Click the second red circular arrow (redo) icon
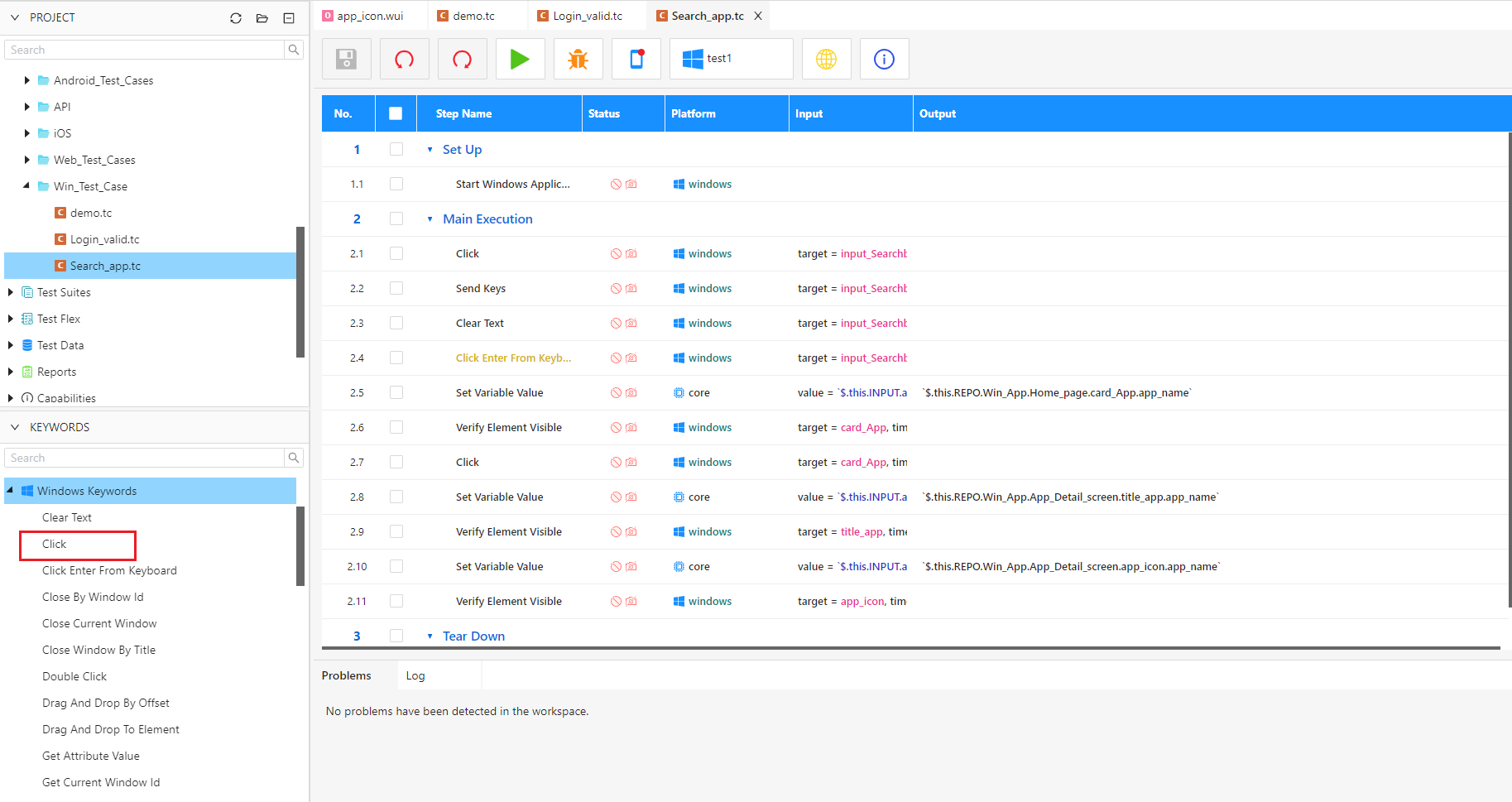 pyautogui.click(x=462, y=59)
